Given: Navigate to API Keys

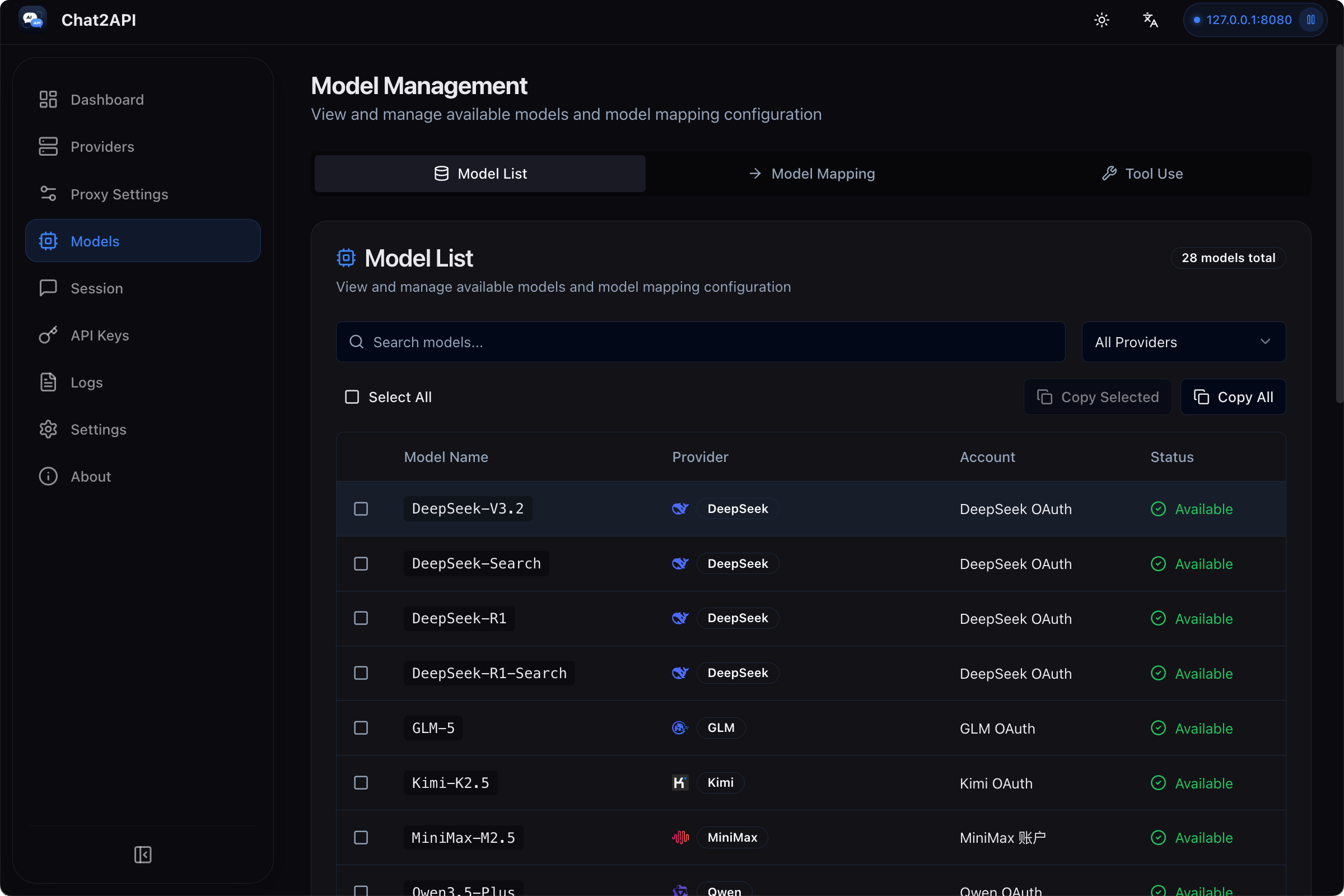Looking at the screenshot, I should tap(143, 335).
